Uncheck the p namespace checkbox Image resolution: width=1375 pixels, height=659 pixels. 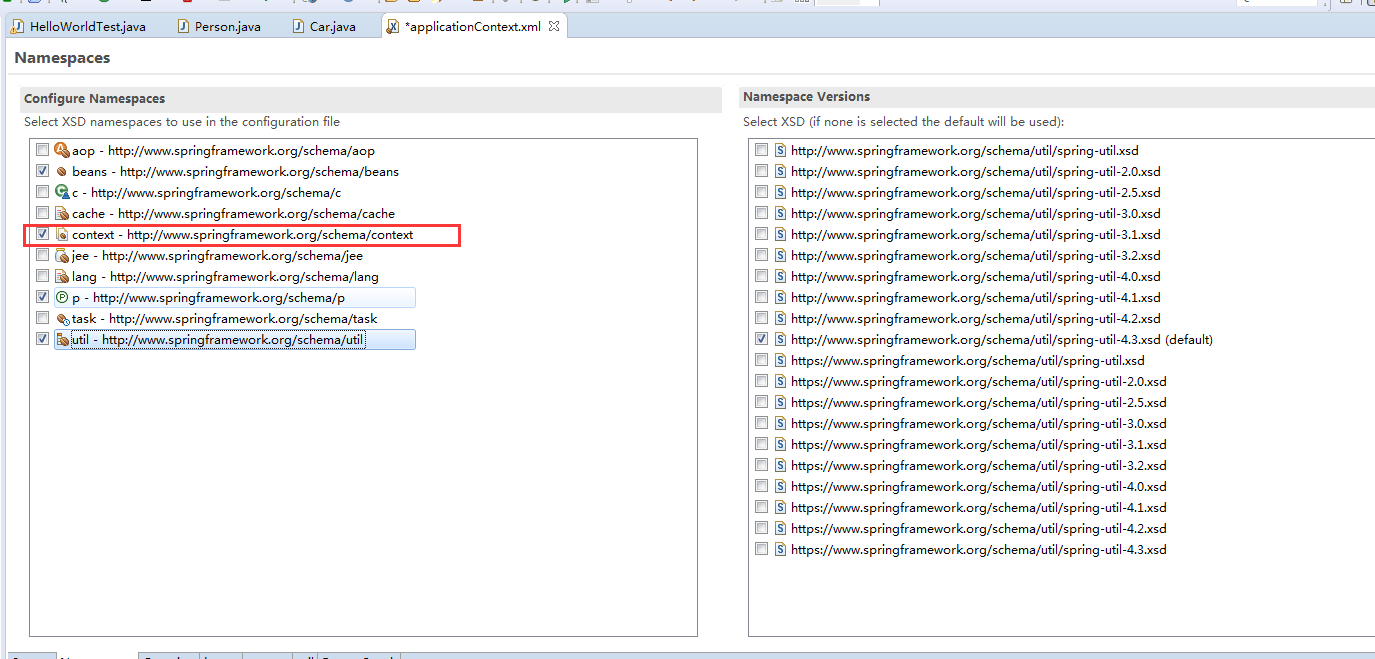tap(42, 298)
